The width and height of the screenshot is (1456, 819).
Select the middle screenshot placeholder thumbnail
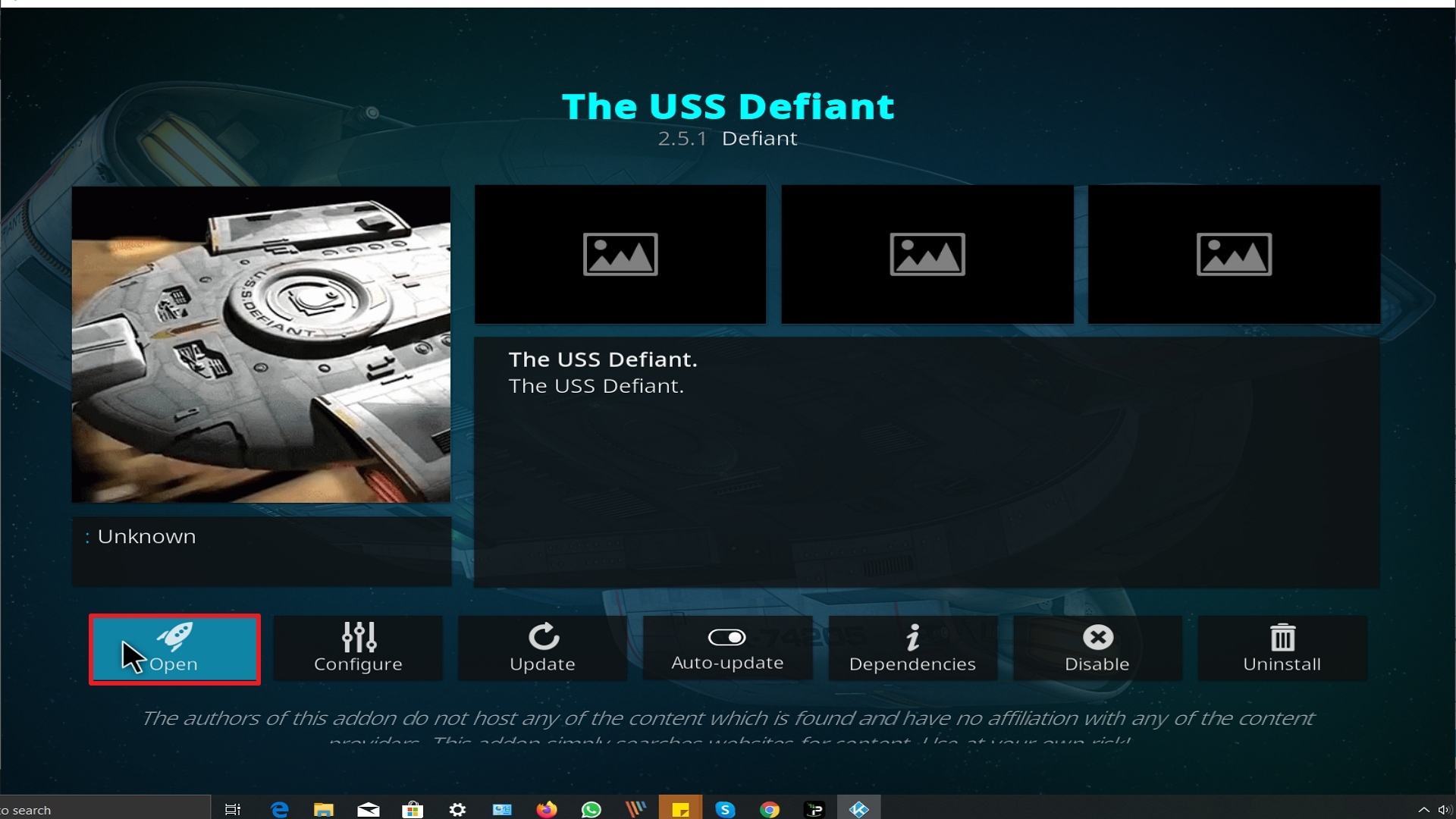click(x=927, y=255)
